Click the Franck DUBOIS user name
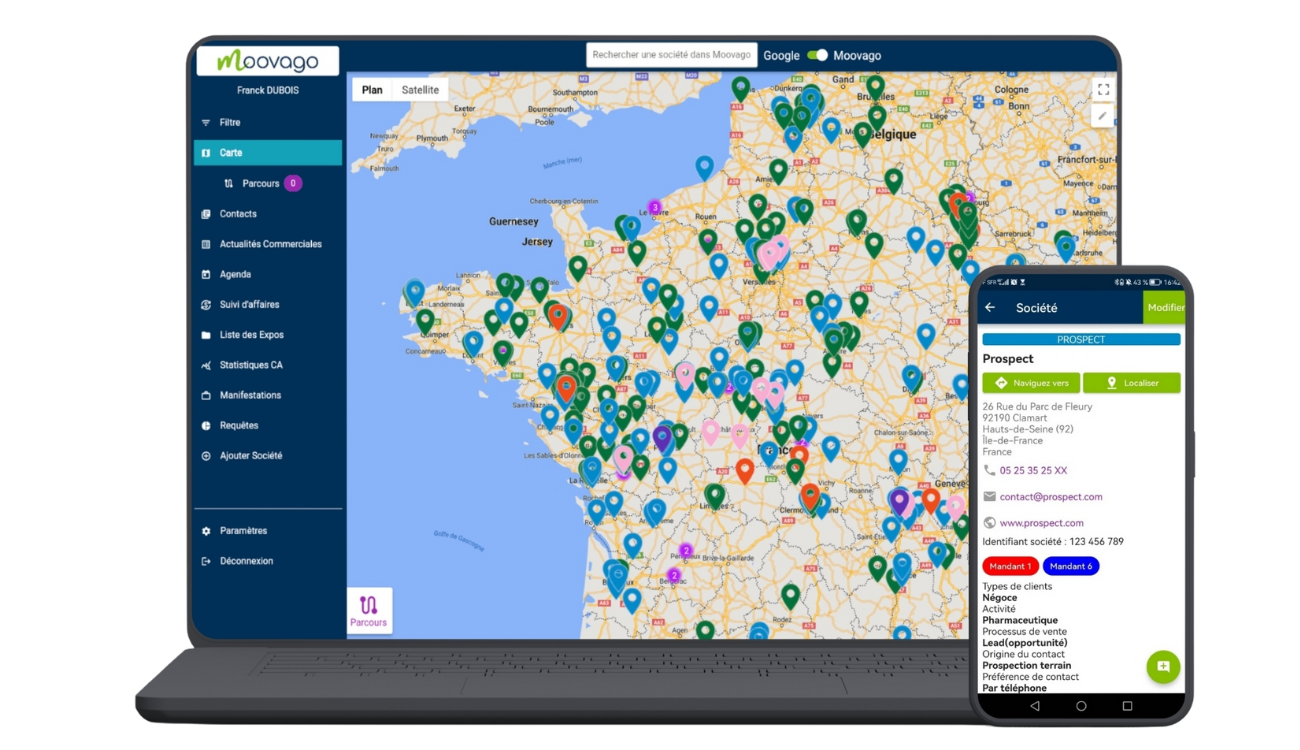The height and width of the screenshot is (750, 1300). click(268, 90)
